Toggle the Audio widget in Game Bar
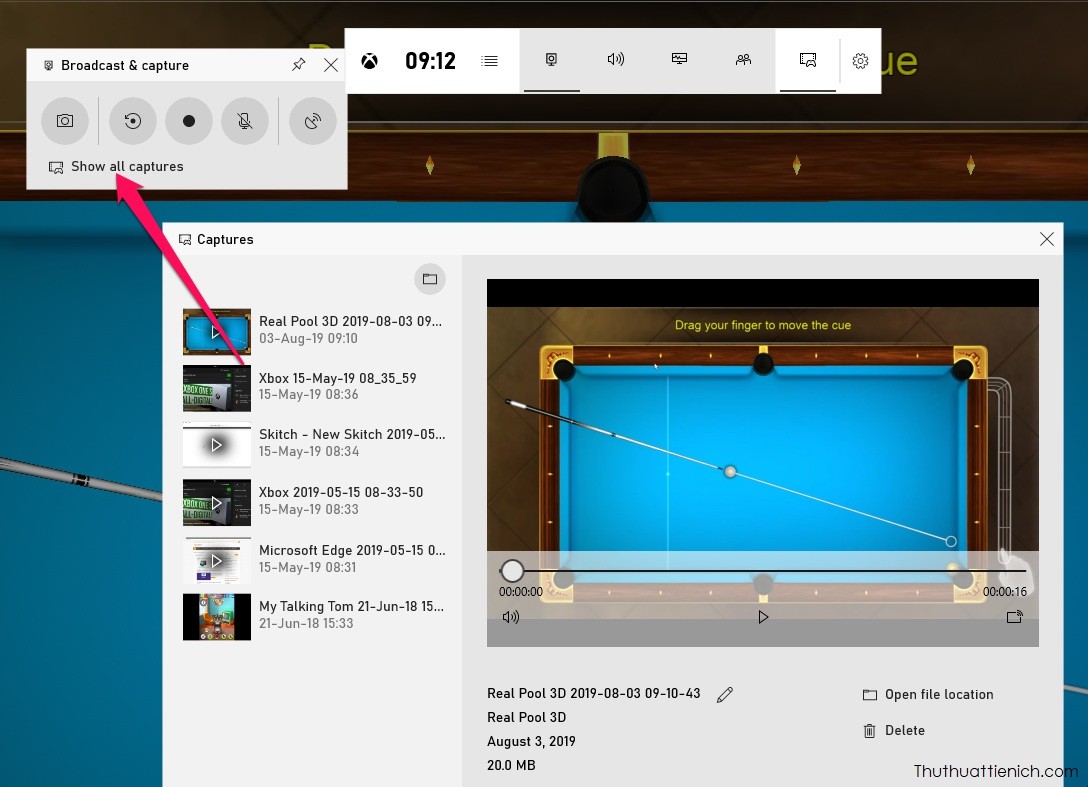The image size is (1088, 787). tap(616, 60)
